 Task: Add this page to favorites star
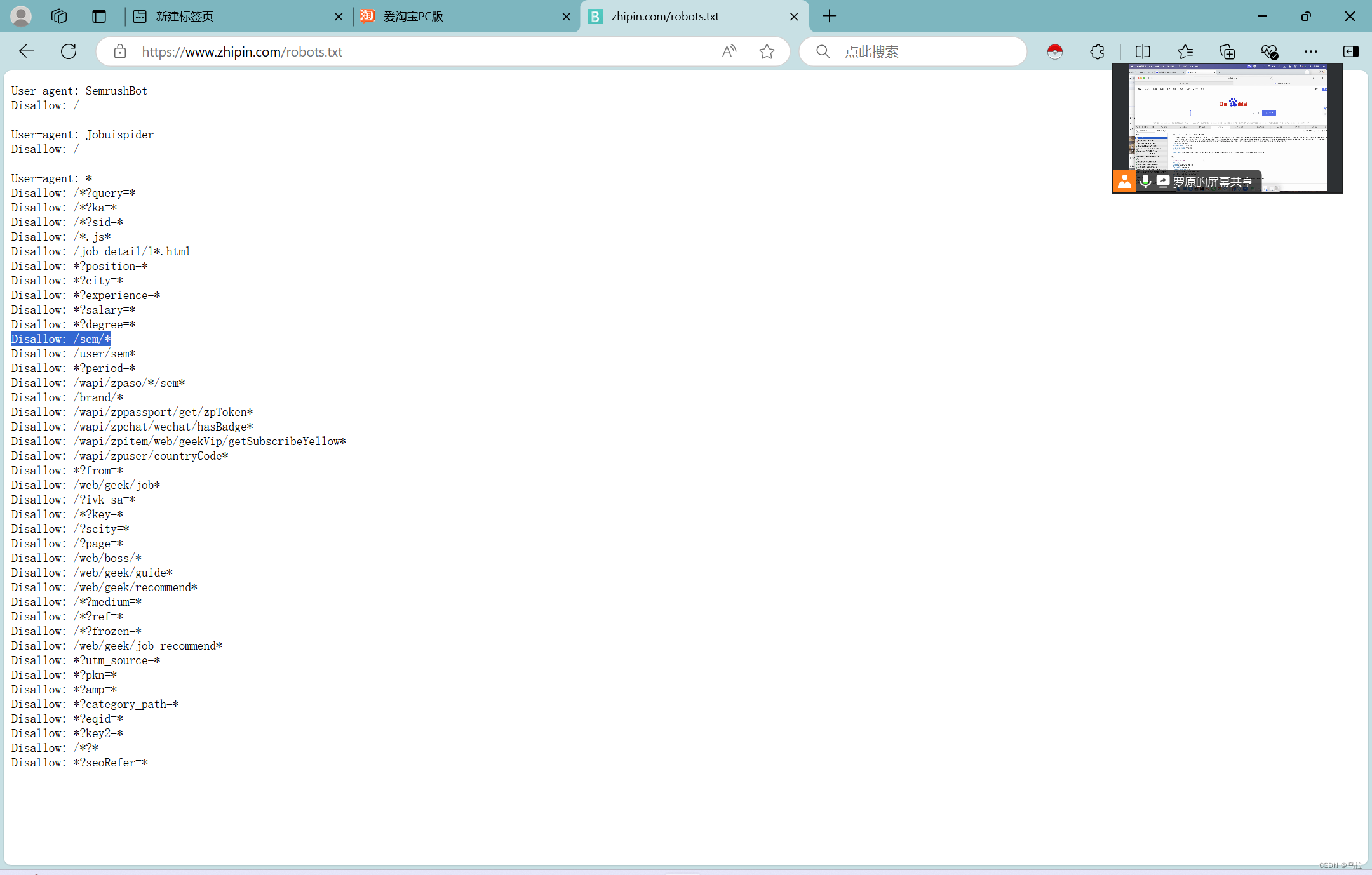[767, 51]
